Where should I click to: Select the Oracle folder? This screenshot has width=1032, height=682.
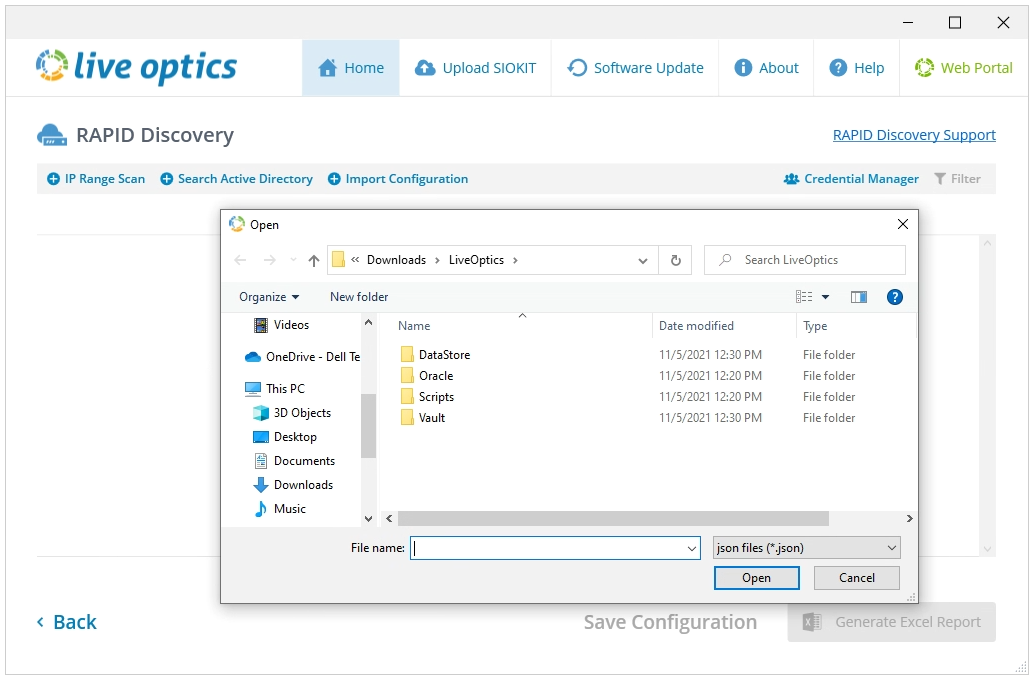(x=426, y=376)
